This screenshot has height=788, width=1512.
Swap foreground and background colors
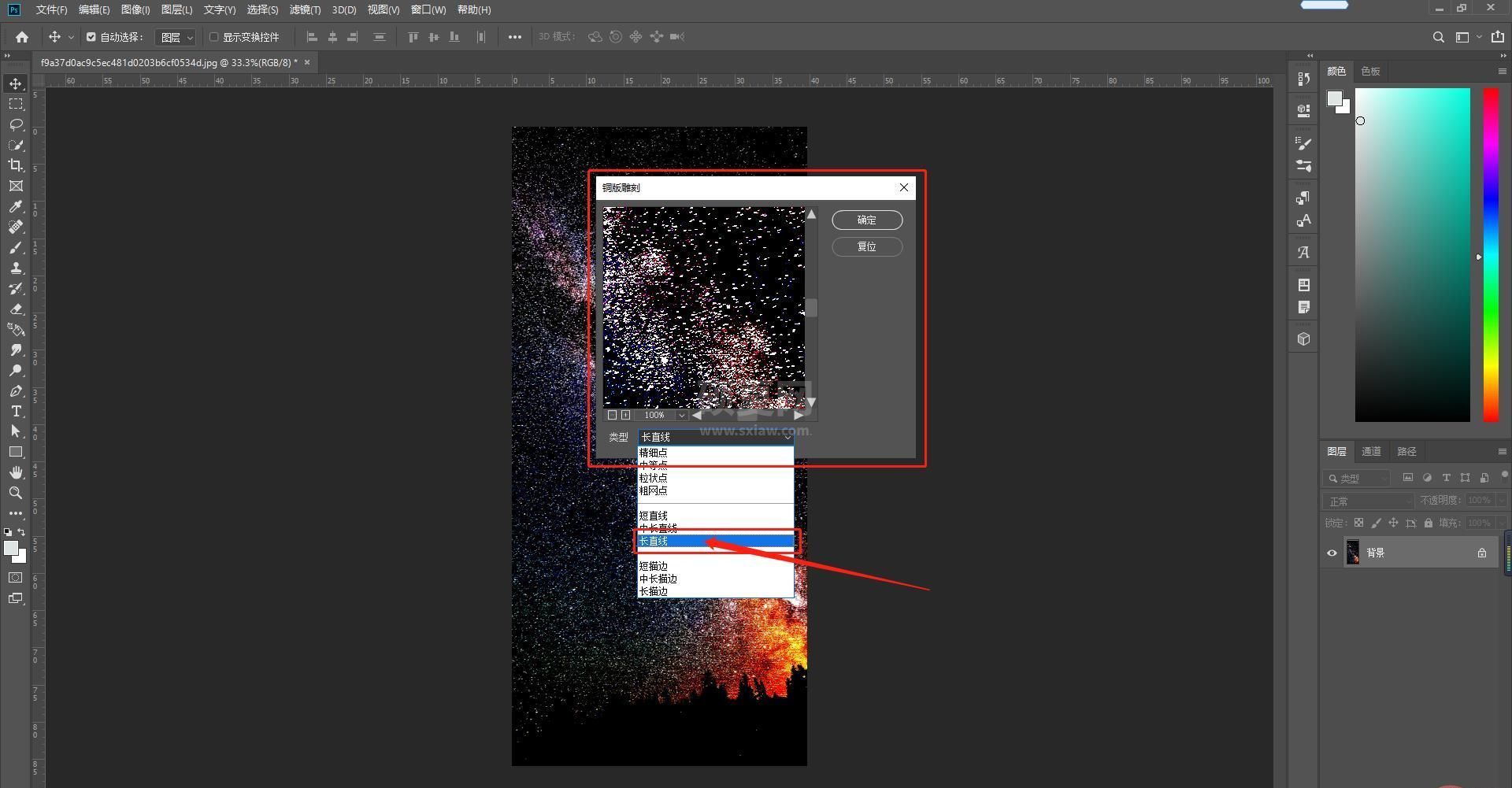click(22, 532)
